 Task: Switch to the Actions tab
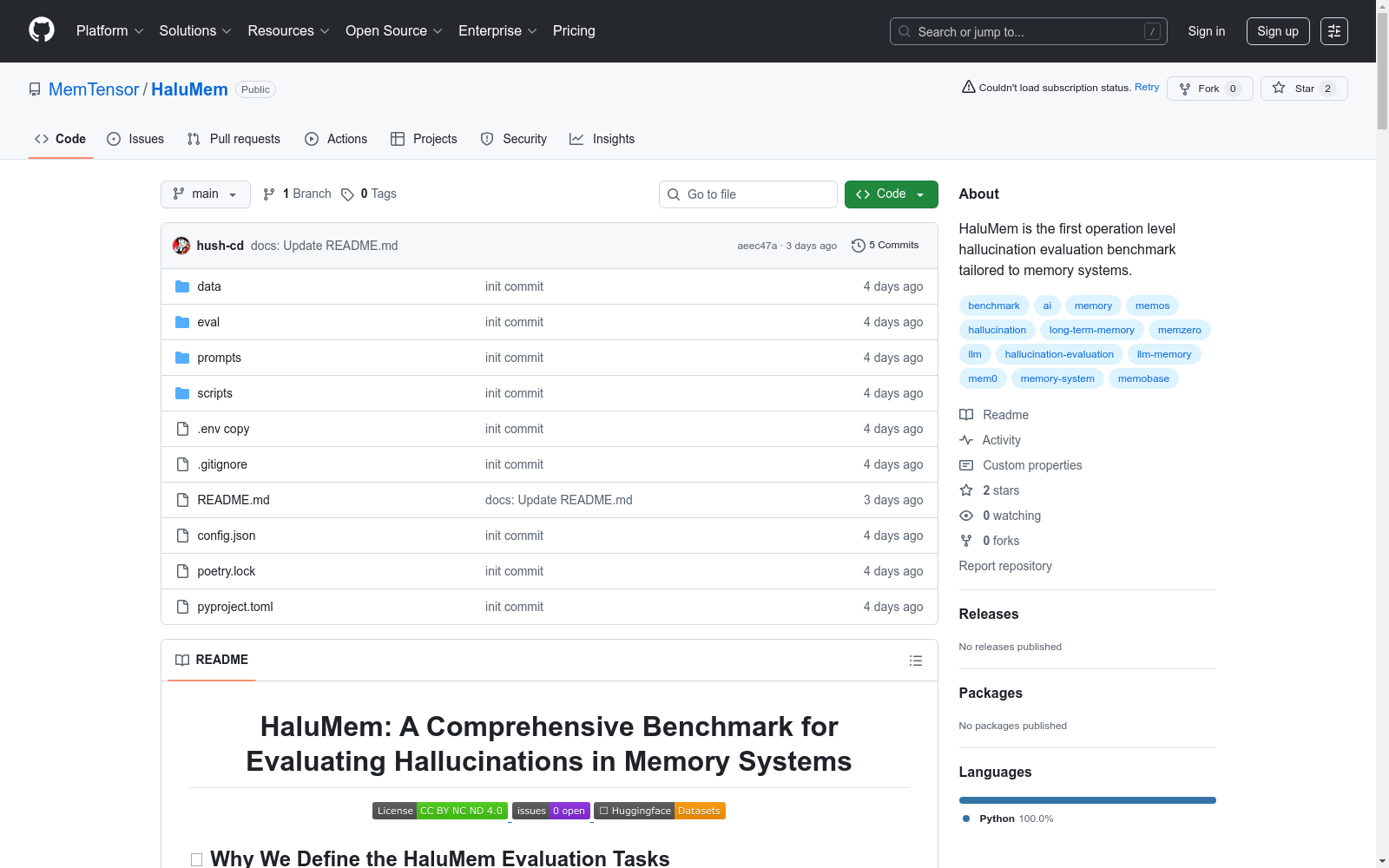[336, 139]
